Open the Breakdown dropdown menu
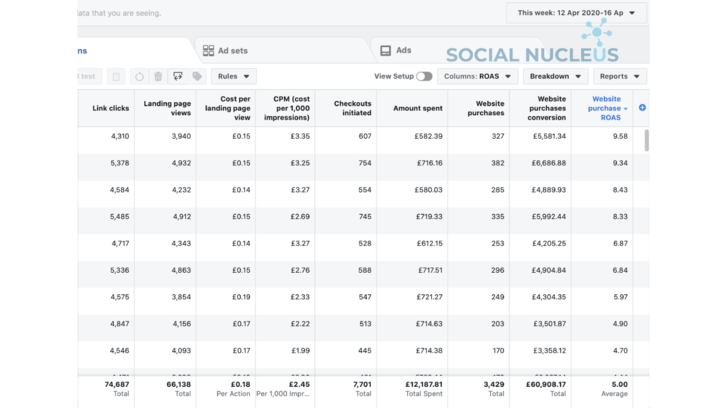727x409 pixels. 556,76
